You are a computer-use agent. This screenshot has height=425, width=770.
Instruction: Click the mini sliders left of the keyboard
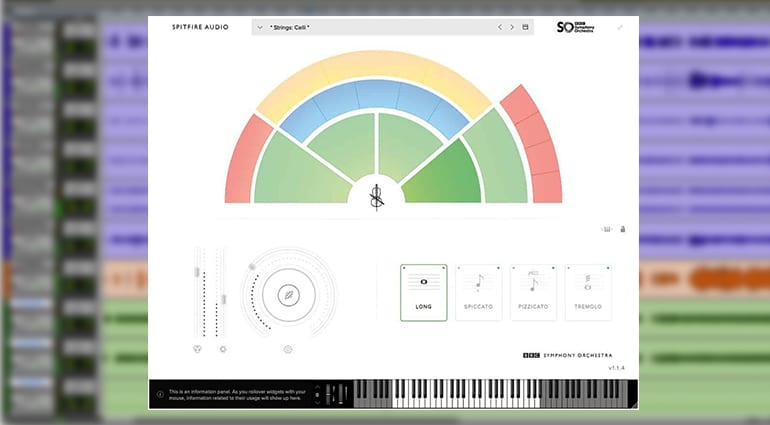click(337, 394)
